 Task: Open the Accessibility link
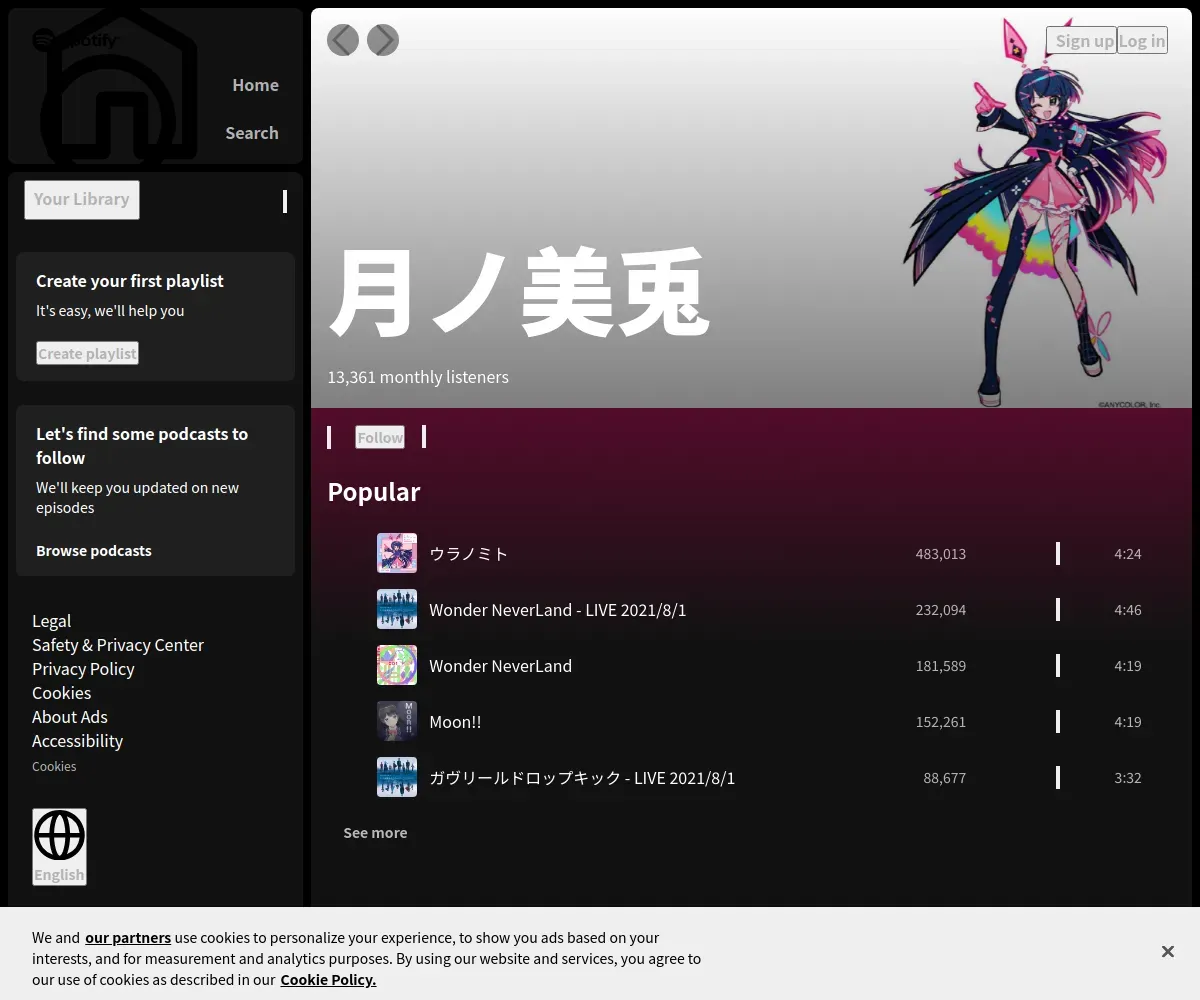point(77,741)
